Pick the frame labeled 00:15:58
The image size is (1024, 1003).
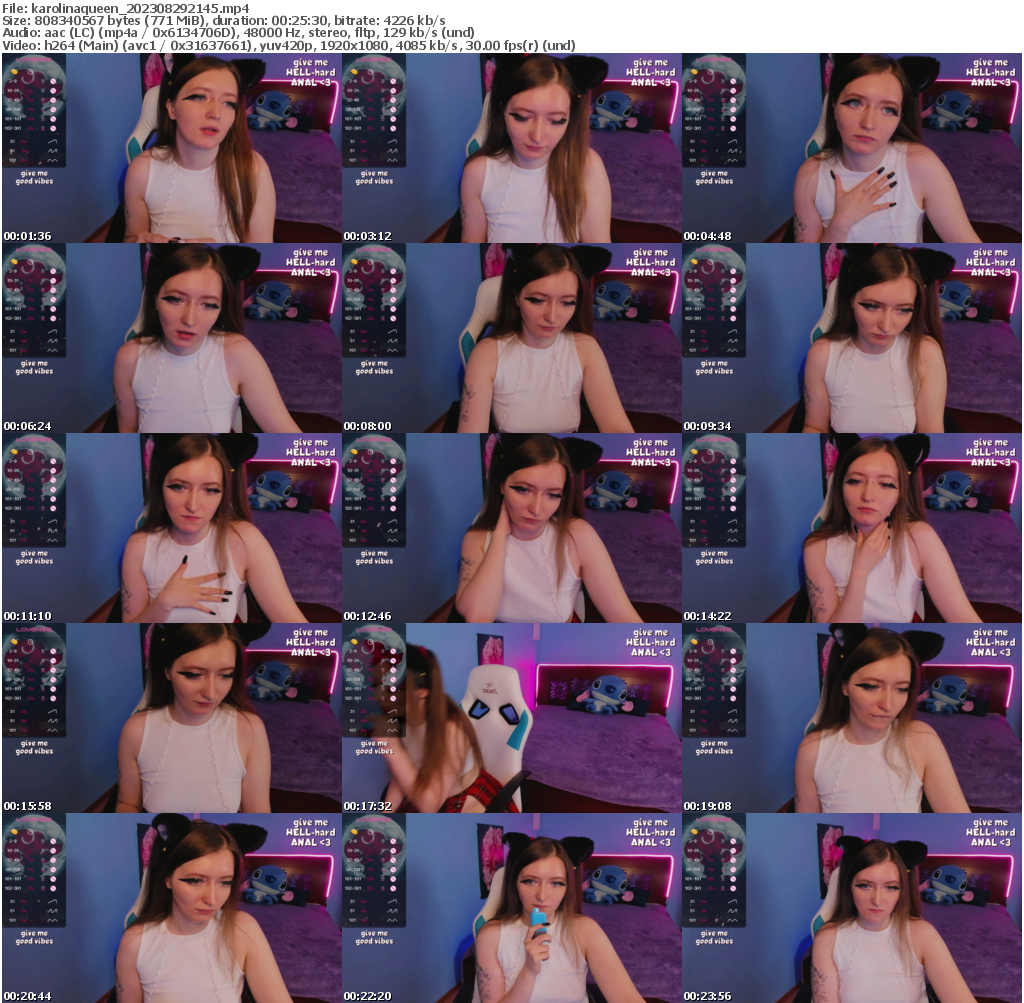point(172,718)
